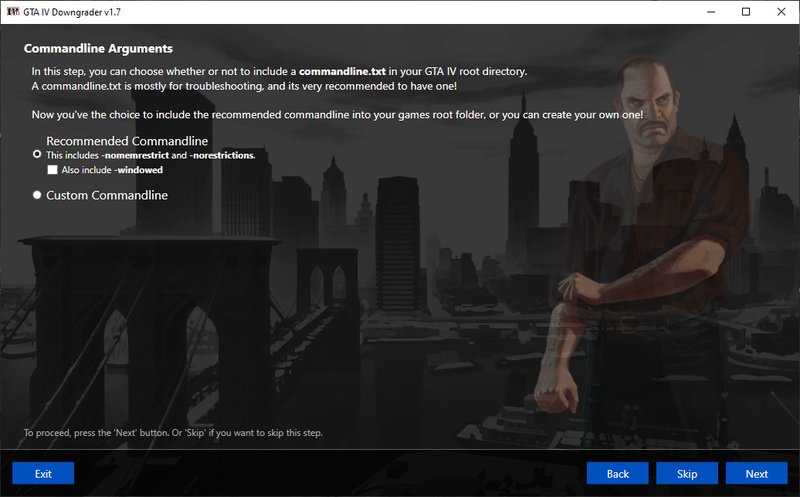800x497 pixels.
Task: Close the GTA IV Downgrader window
Action: pos(781,12)
